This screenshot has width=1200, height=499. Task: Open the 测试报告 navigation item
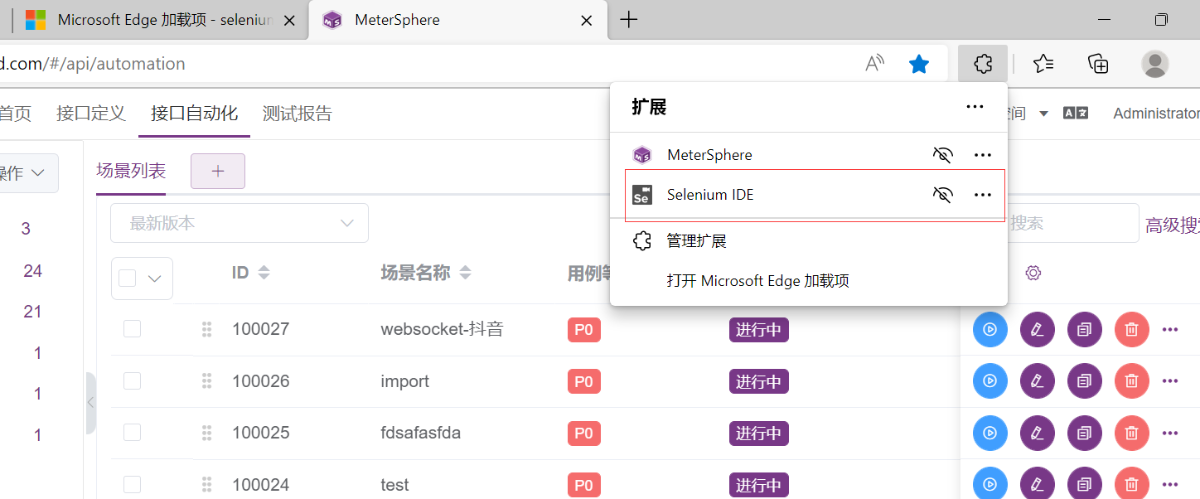tap(297, 113)
